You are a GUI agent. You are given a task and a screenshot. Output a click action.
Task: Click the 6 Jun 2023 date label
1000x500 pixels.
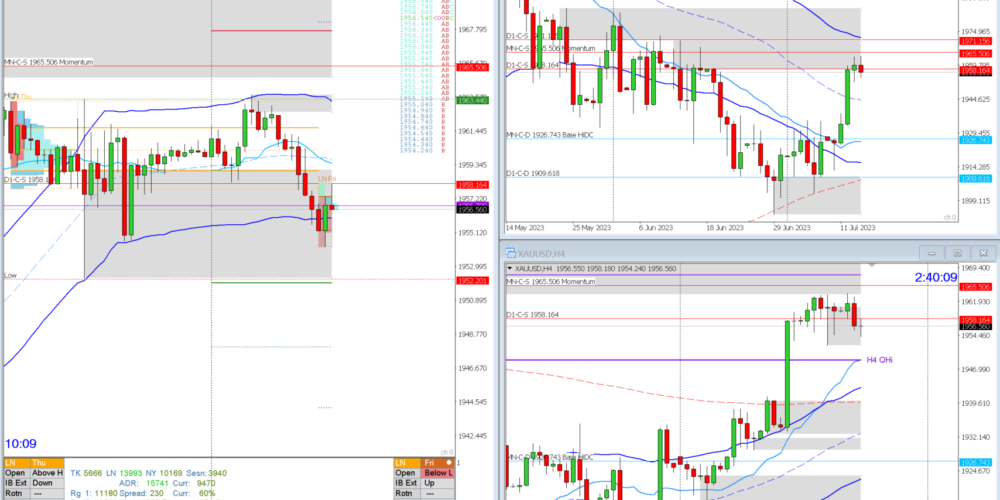(x=655, y=227)
